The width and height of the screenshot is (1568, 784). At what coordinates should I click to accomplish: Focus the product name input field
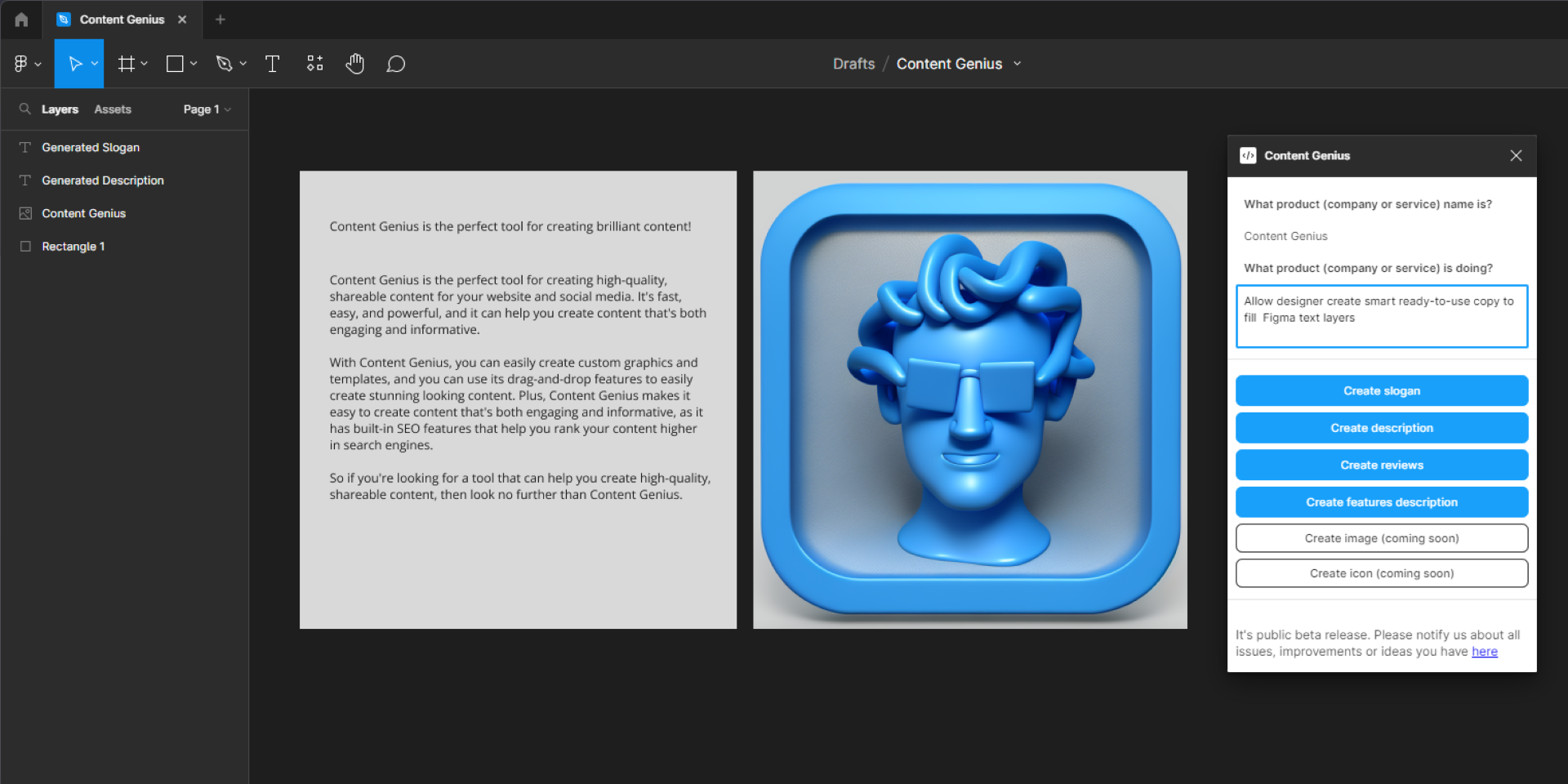click(x=1382, y=236)
